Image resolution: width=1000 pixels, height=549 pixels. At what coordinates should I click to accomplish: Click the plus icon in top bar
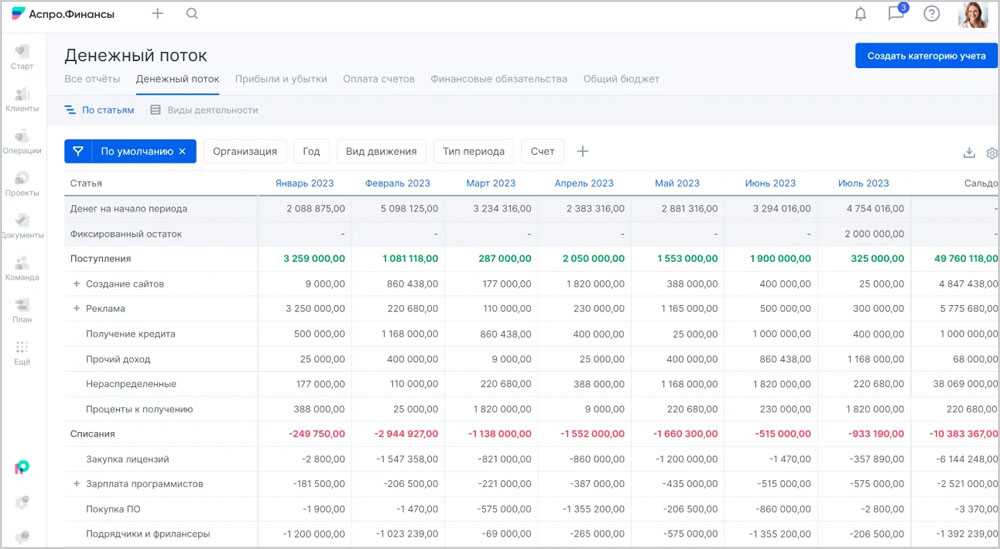157,14
